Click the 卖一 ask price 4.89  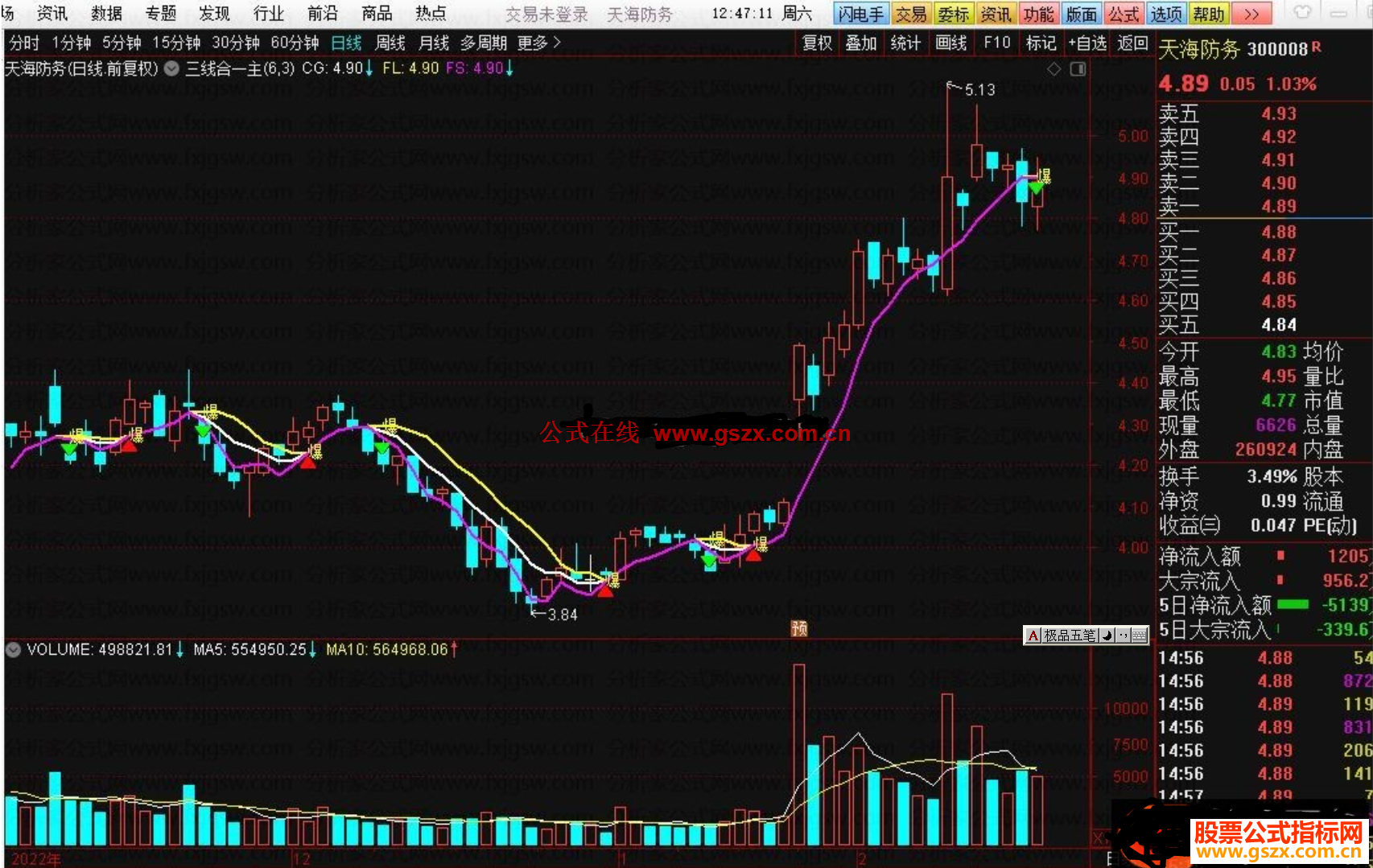[1279, 206]
